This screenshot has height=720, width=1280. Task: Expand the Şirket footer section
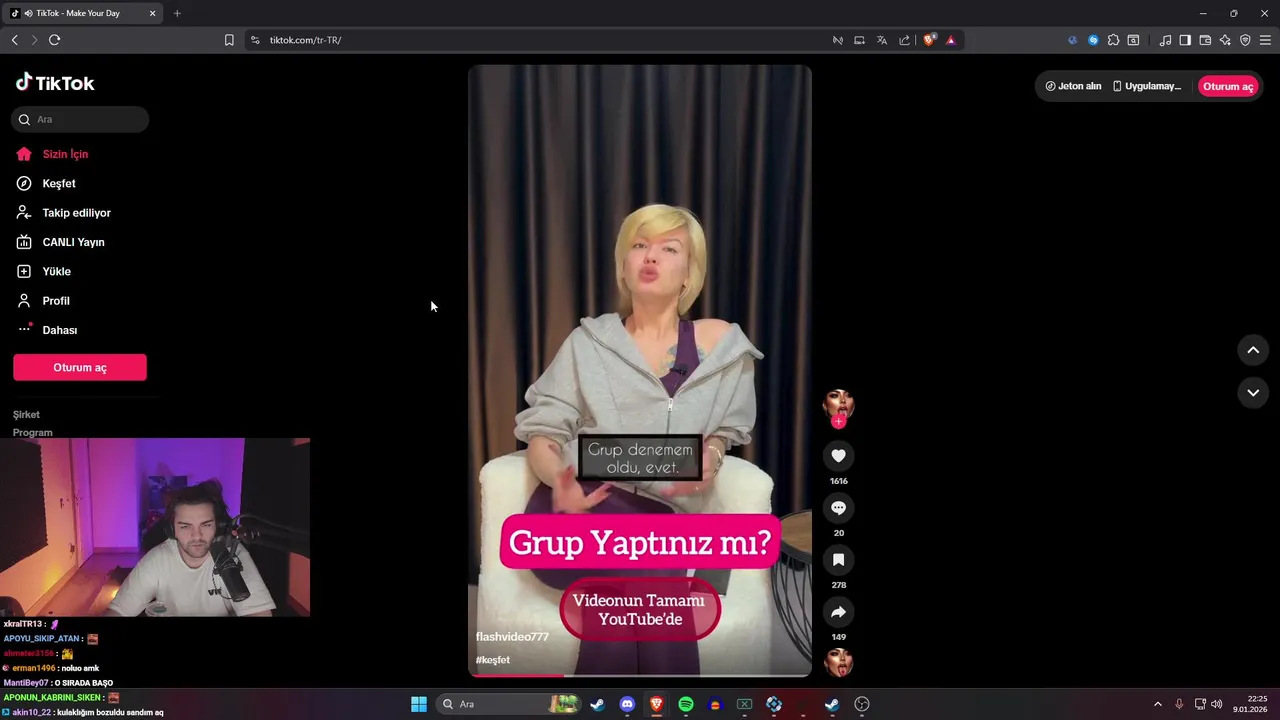27,414
